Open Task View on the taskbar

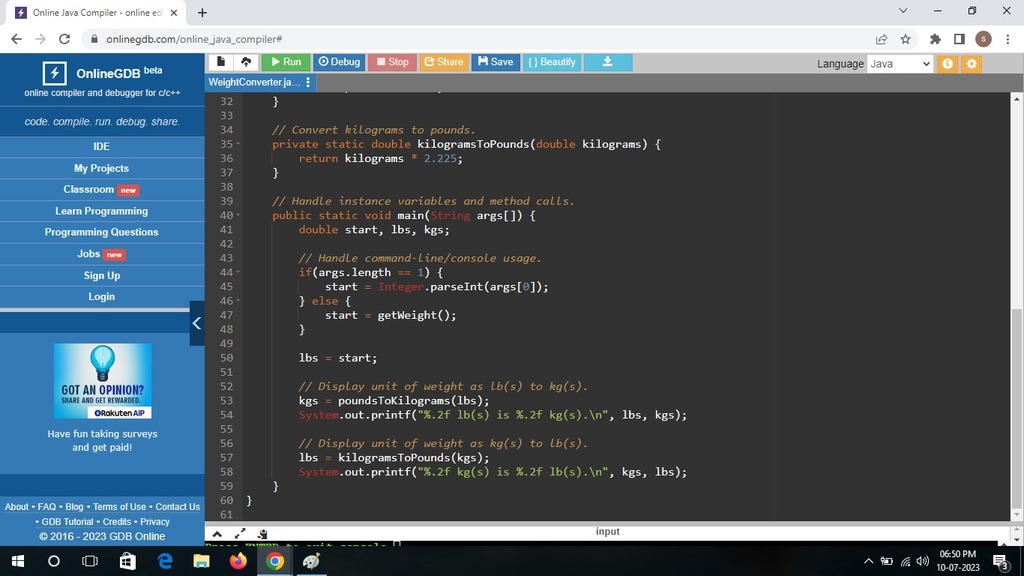(89, 561)
